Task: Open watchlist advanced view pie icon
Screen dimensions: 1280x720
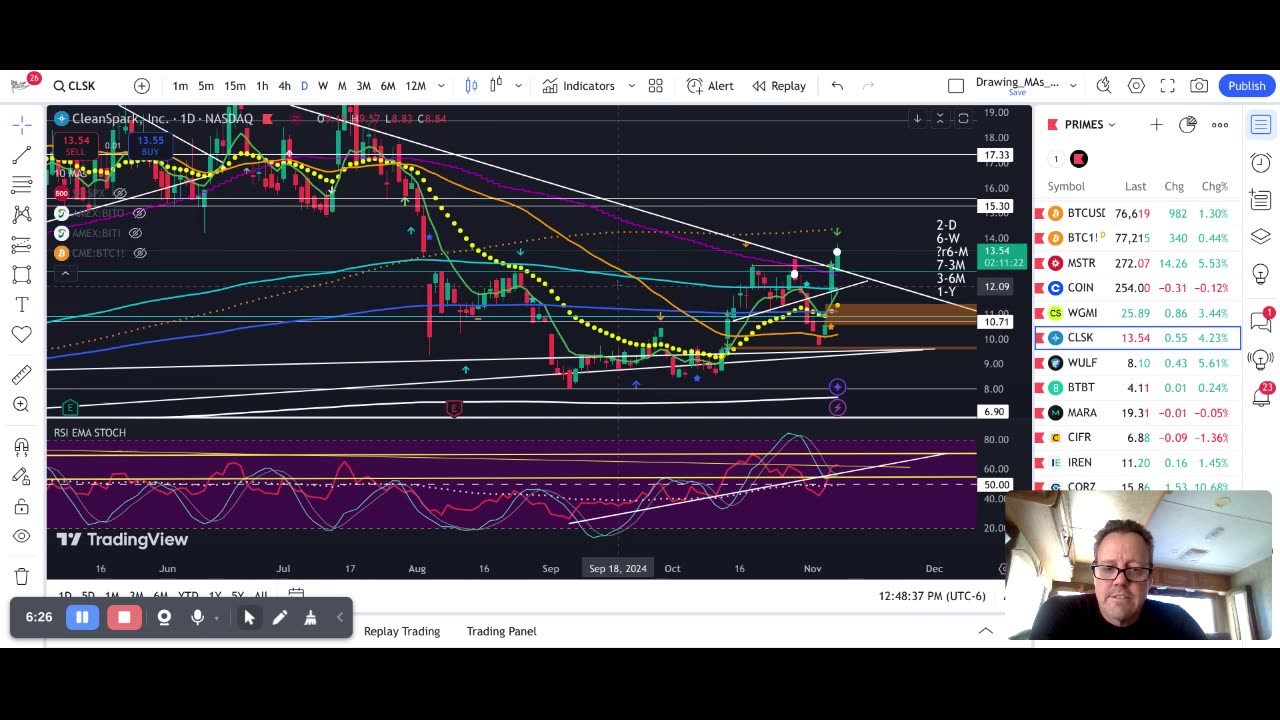Action: coord(1188,124)
